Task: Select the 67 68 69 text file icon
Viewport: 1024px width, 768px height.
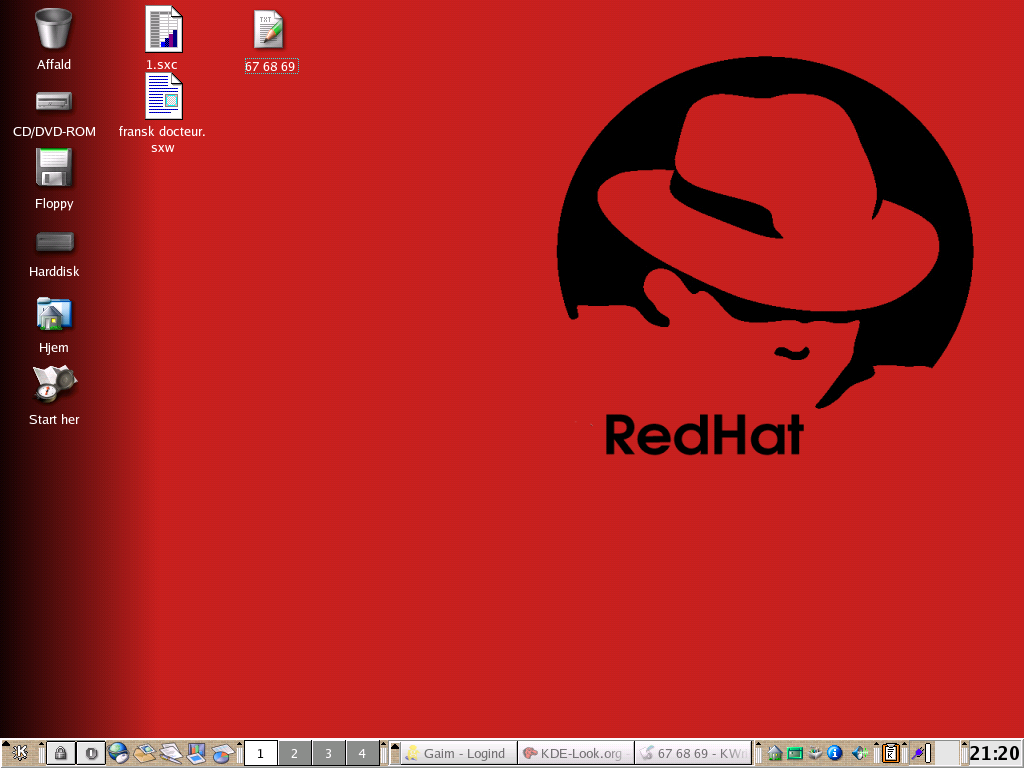Action: tap(269, 29)
